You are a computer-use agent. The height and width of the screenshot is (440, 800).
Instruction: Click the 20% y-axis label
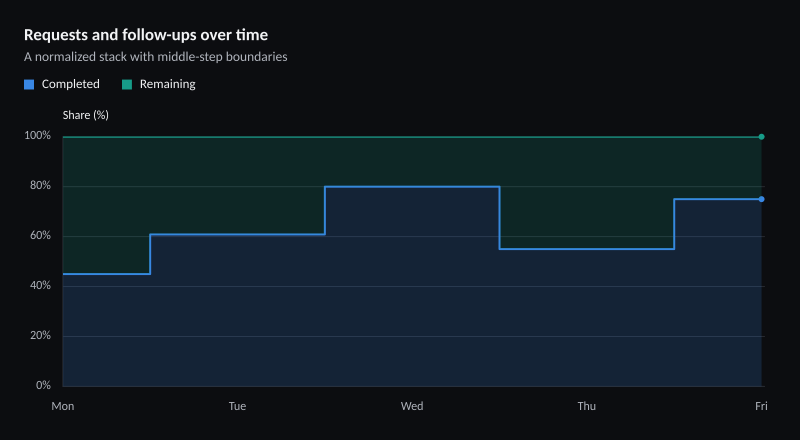click(x=42, y=336)
